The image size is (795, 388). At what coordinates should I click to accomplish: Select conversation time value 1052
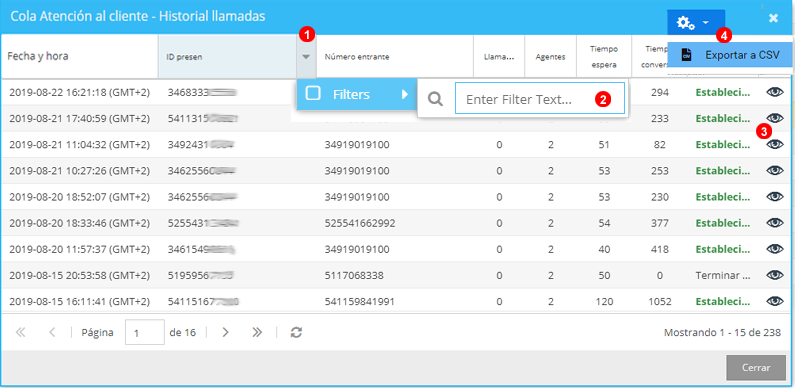point(660,301)
